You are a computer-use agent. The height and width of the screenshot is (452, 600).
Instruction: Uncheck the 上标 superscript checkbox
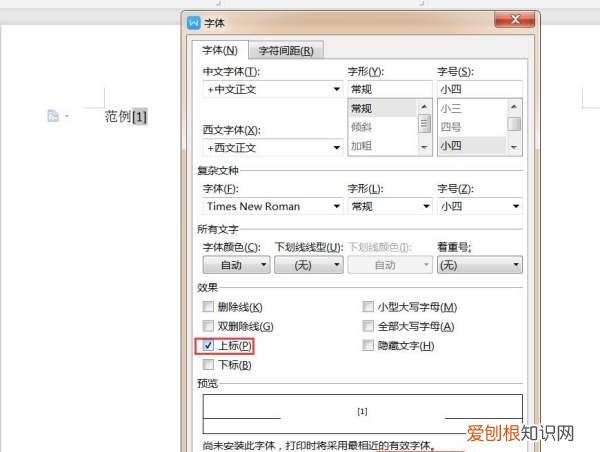click(208, 346)
